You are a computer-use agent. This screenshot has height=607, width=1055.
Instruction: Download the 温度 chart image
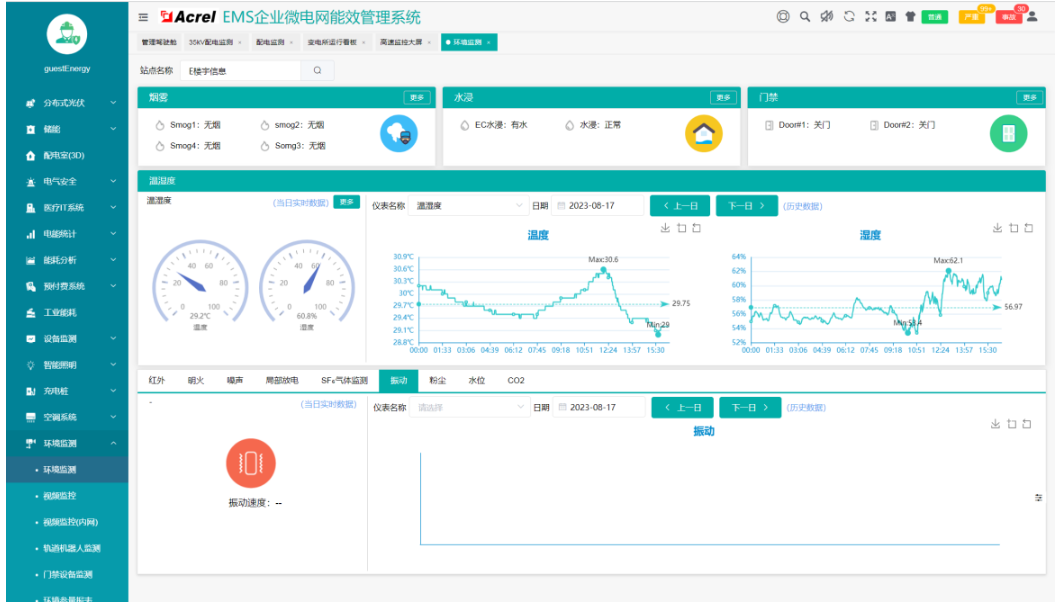(665, 228)
